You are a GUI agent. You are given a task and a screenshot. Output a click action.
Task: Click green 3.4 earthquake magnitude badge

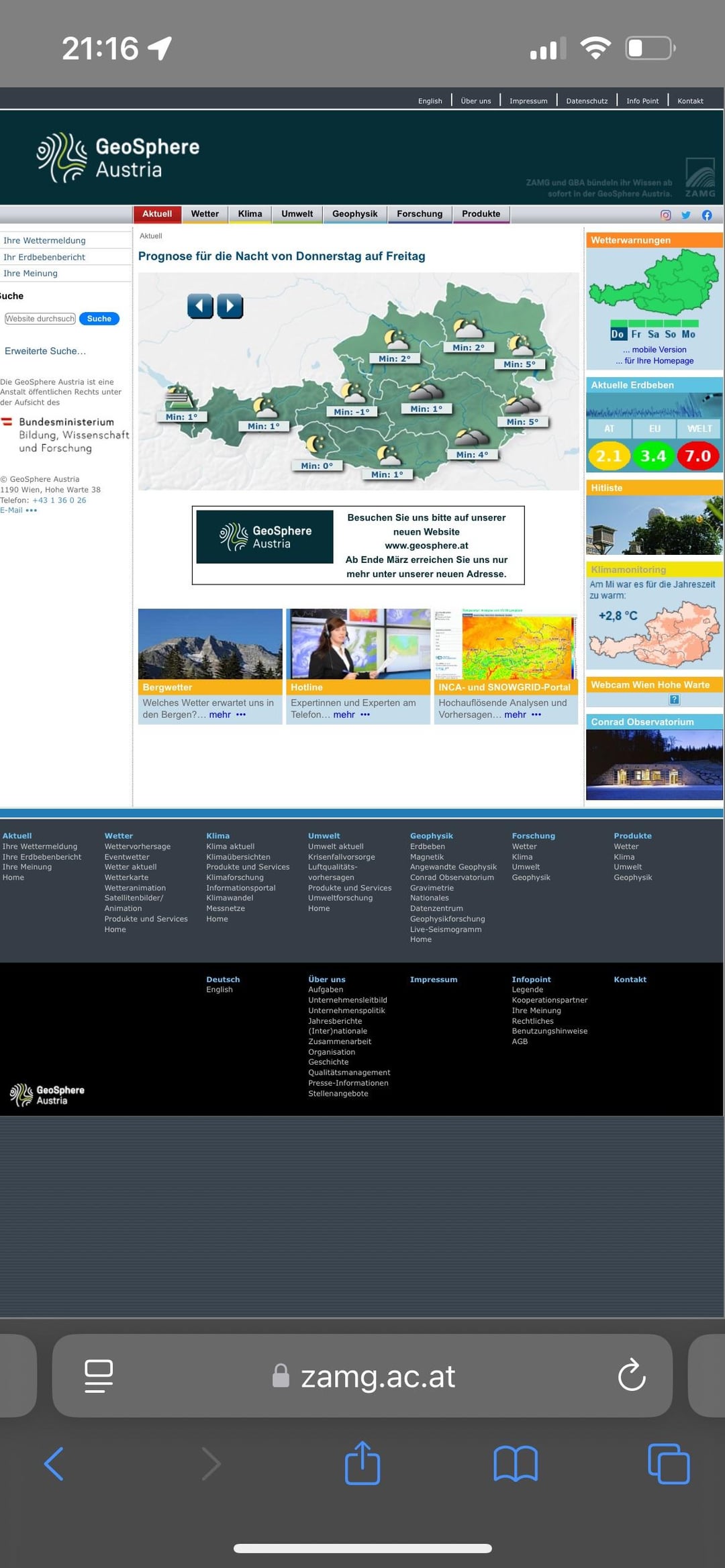[x=653, y=456]
